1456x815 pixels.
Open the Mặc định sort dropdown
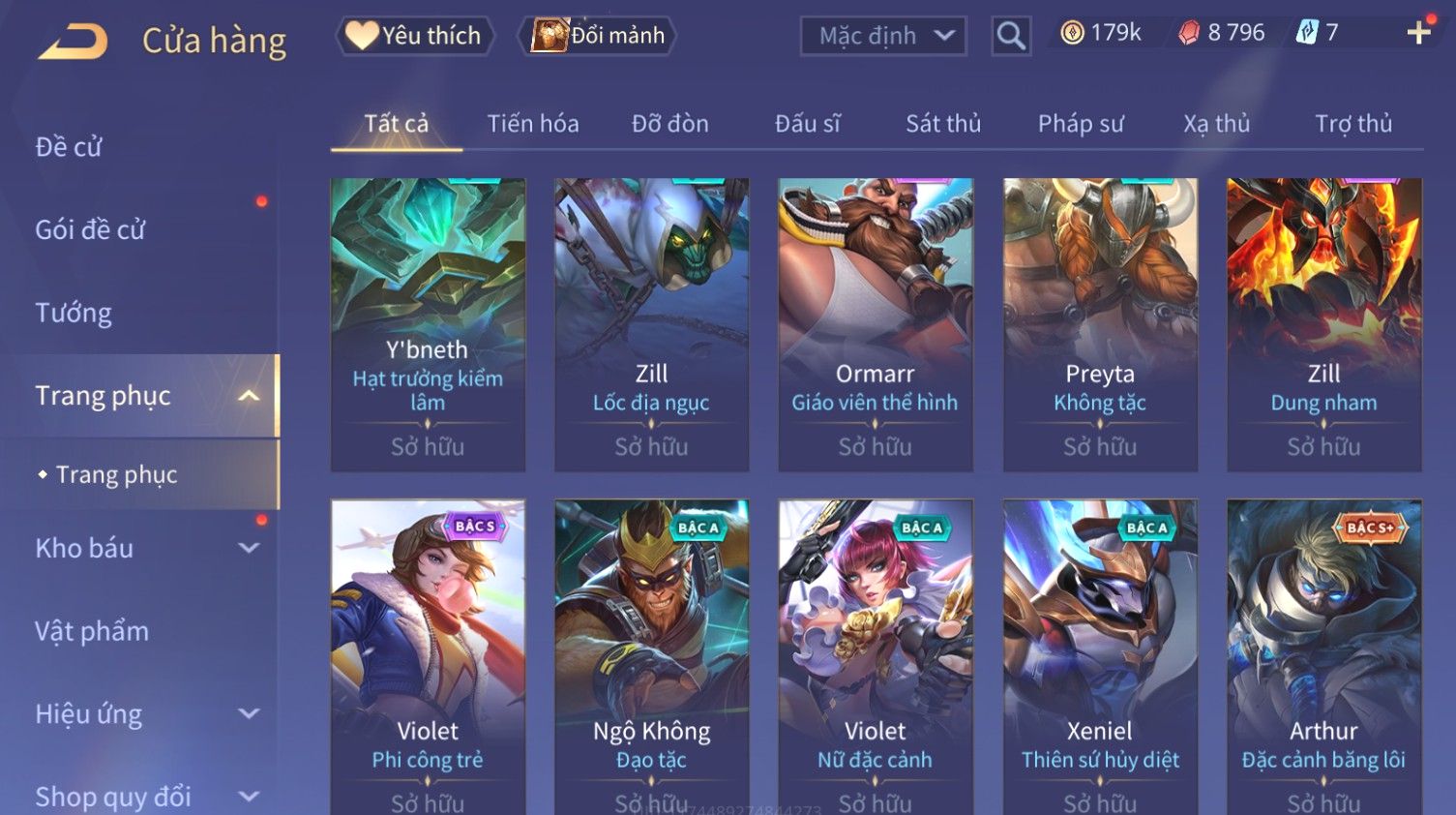pos(883,37)
